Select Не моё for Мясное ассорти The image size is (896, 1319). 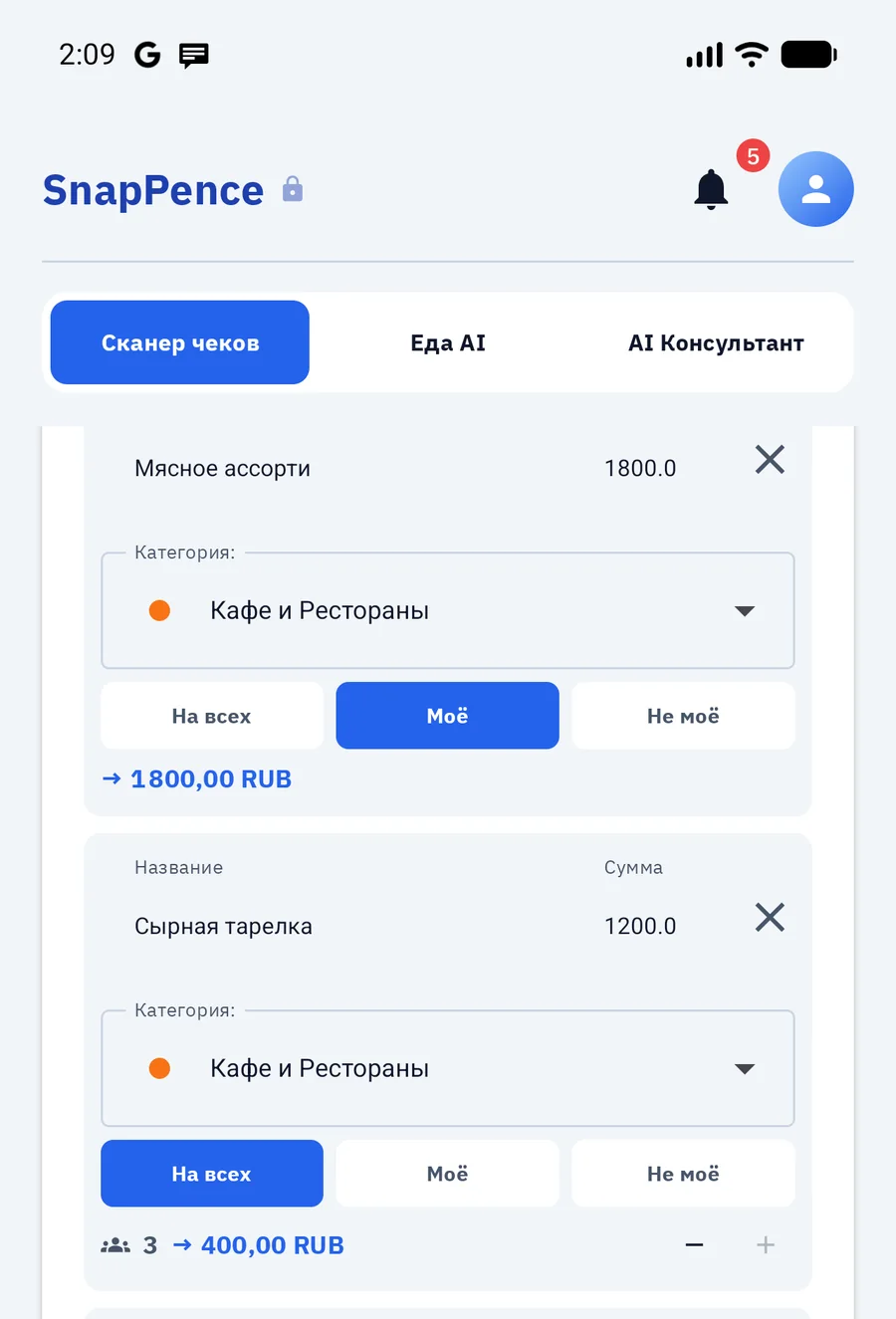683,716
